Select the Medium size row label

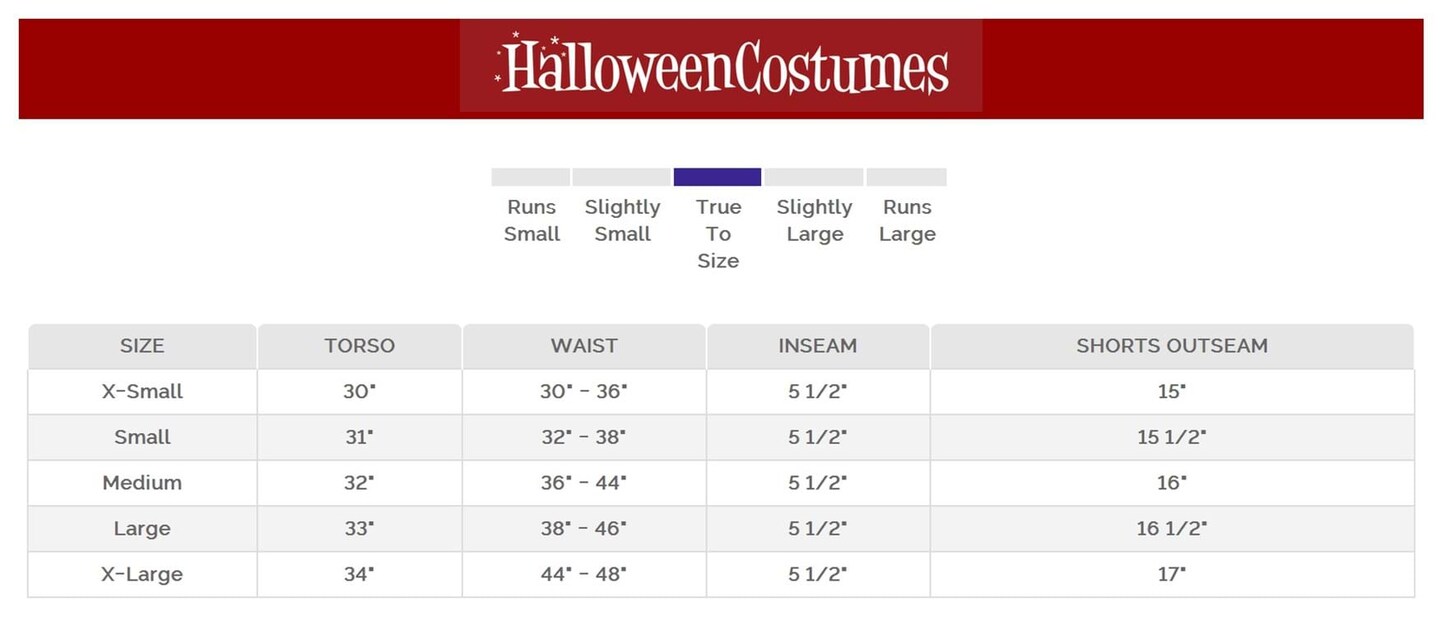click(x=142, y=483)
